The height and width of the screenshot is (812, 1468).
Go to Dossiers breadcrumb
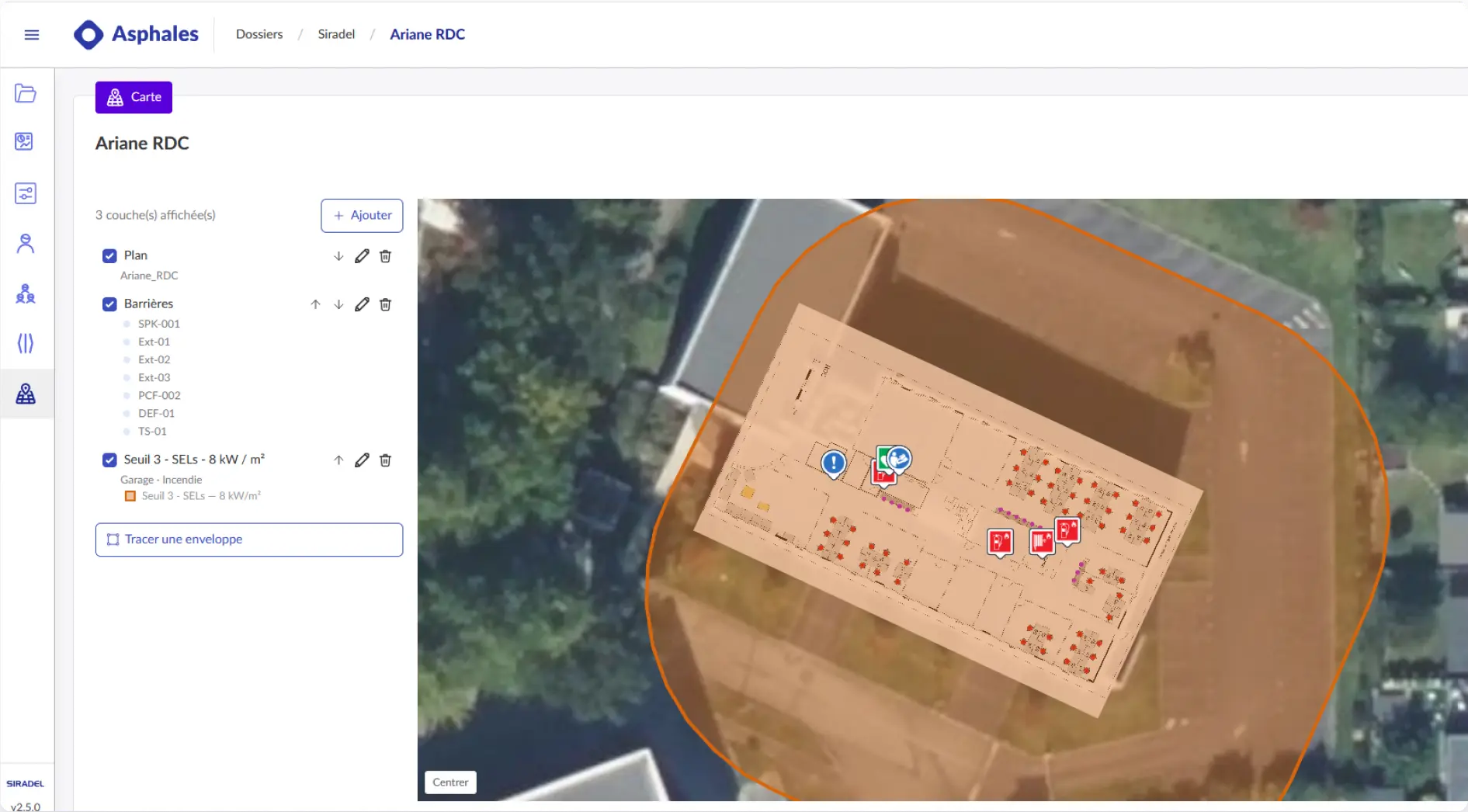click(x=259, y=34)
